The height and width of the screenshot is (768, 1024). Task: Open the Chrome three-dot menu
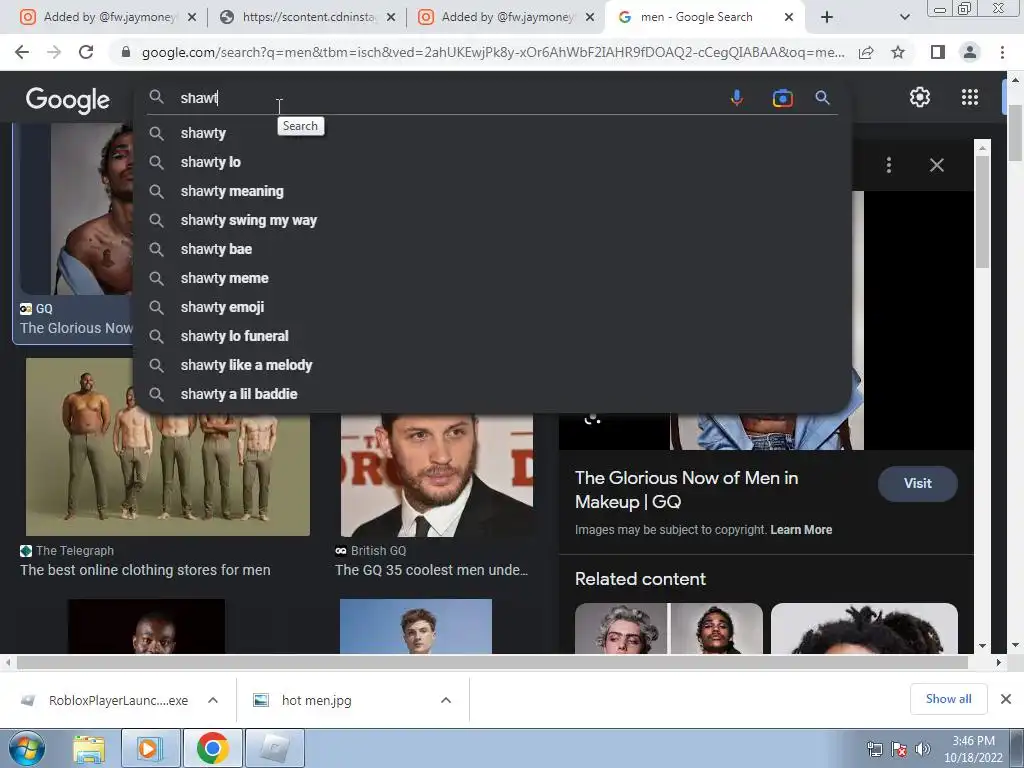click(x=1002, y=52)
